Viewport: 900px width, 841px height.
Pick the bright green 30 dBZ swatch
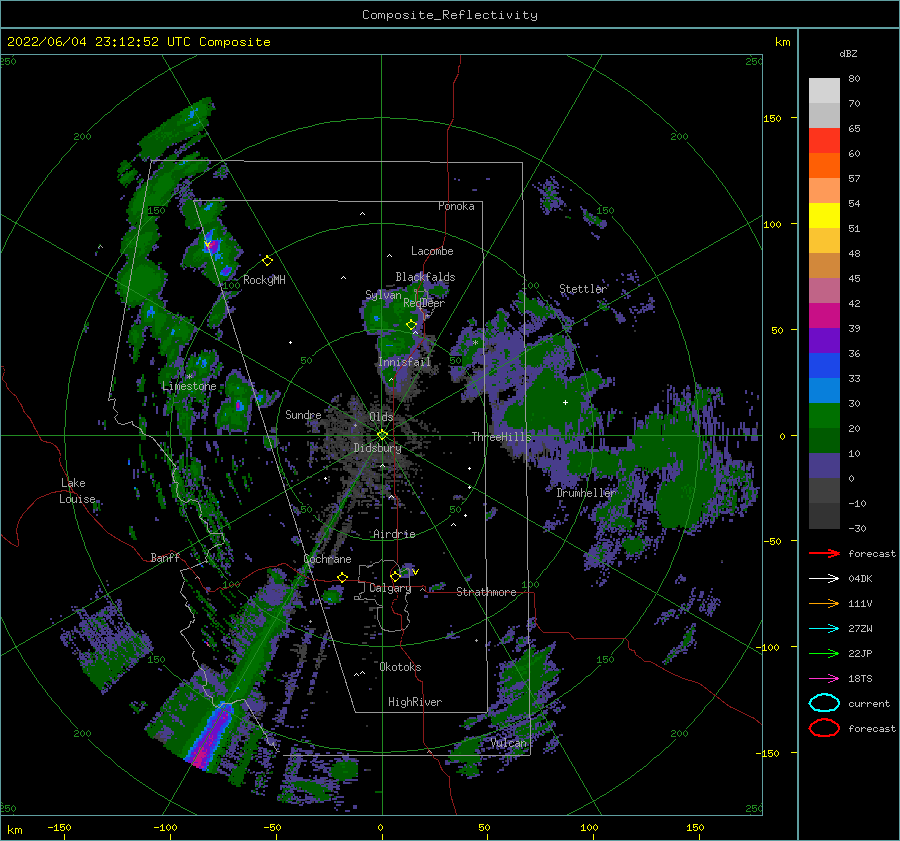[824, 415]
